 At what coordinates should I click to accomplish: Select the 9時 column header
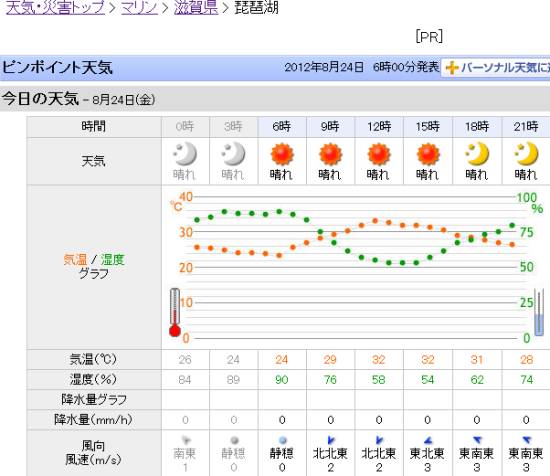(330, 126)
